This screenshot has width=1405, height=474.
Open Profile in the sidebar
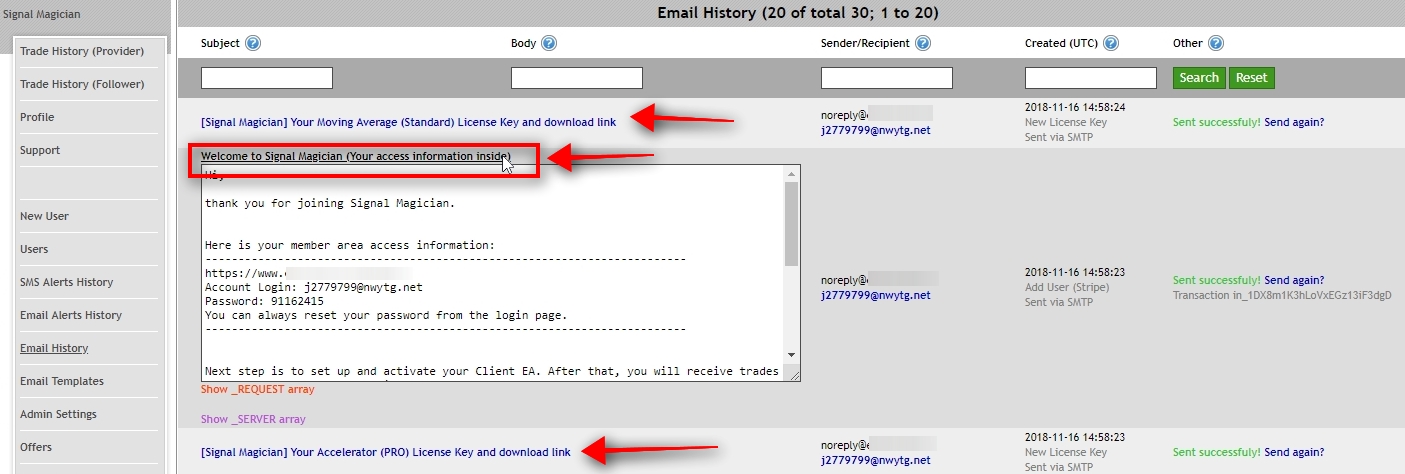(37, 117)
